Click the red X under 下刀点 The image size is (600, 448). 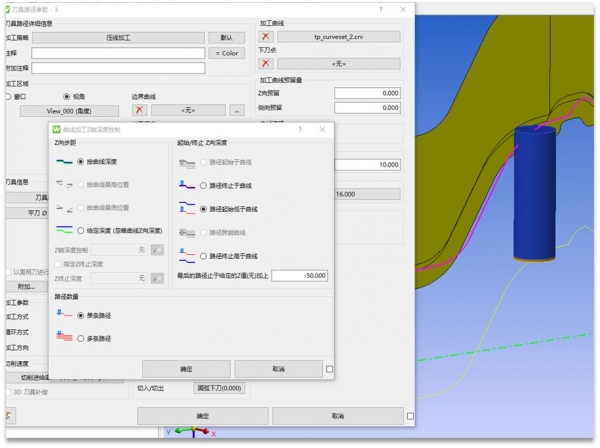266,62
